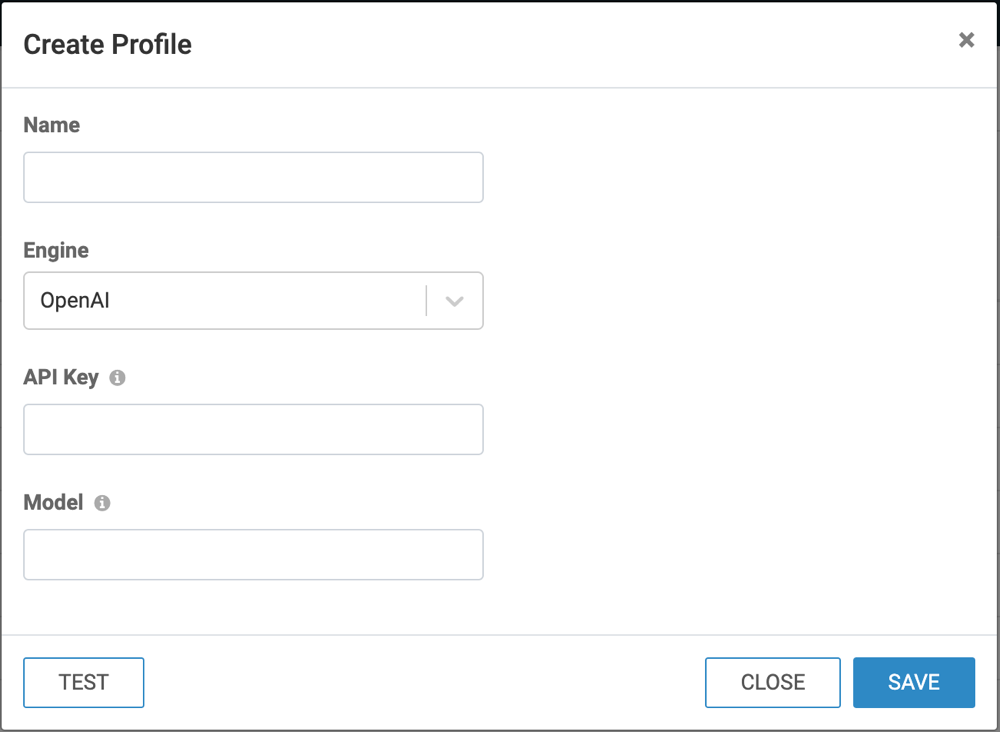Dismiss dialog with the X icon
This screenshot has height=732, width=1000.
pyautogui.click(x=966, y=40)
